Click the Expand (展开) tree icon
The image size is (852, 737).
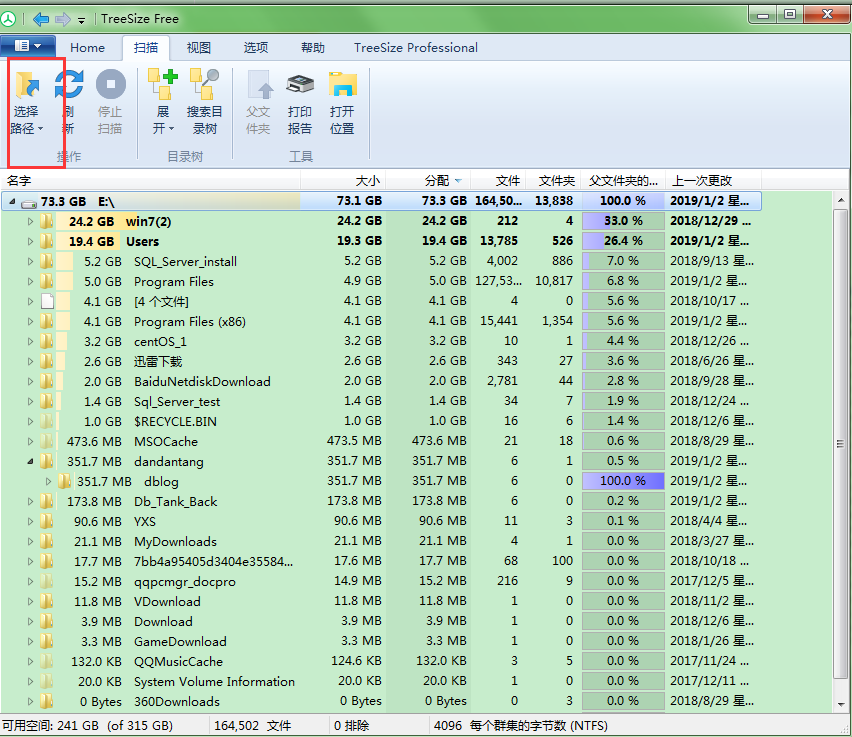coord(162,102)
